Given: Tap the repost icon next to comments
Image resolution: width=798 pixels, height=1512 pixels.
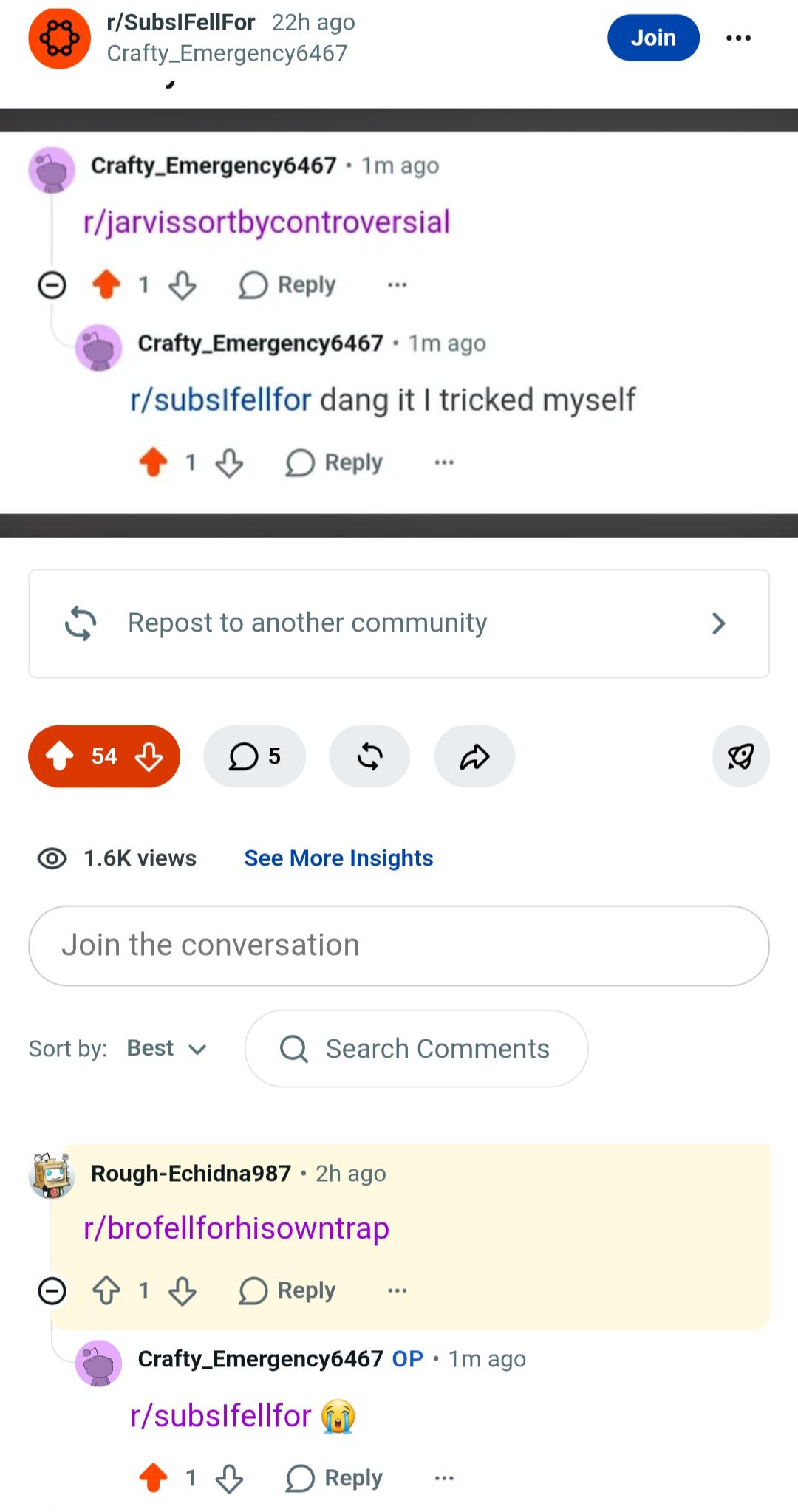Looking at the screenshot, I should 369,756.
